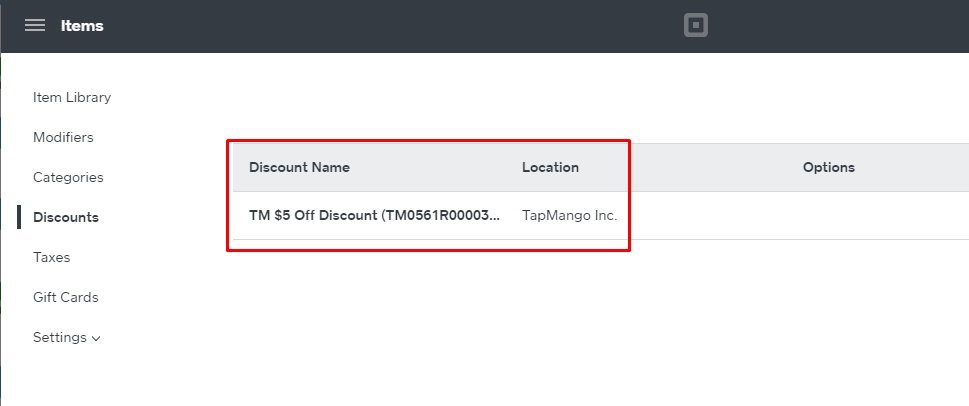969x406 pixels.
Task: Go to Modifiers in the sidebar
Action: pyautogui.click(x=63, y=137)
